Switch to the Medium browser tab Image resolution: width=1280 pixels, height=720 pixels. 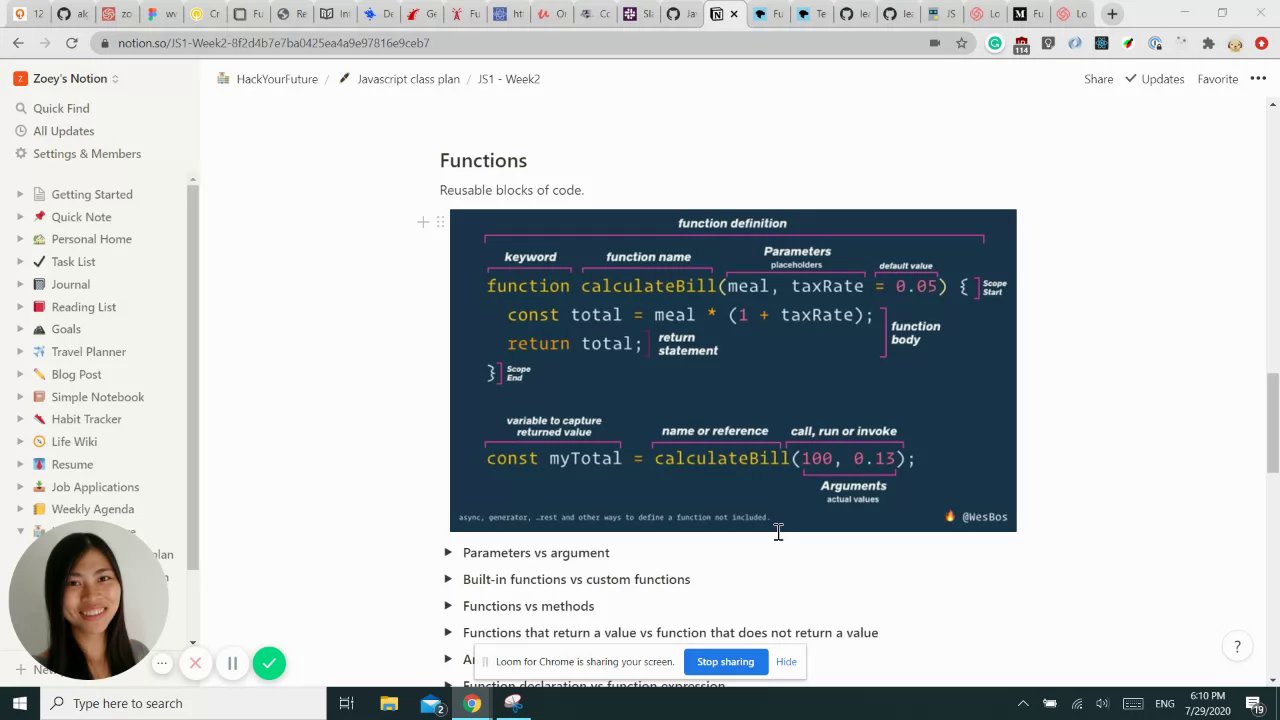pyautogui.click(x=1026, y=14)
